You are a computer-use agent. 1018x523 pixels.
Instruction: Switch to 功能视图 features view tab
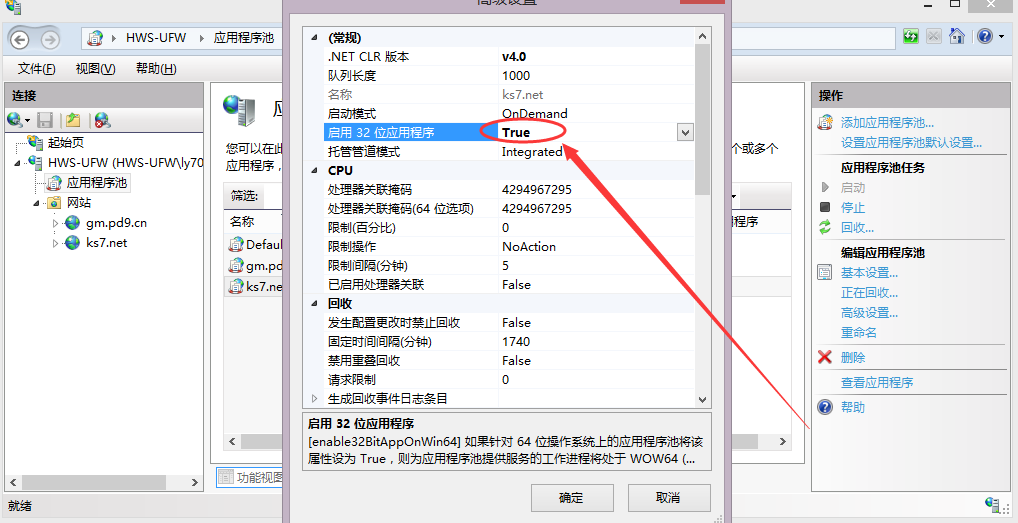[250, 478]
